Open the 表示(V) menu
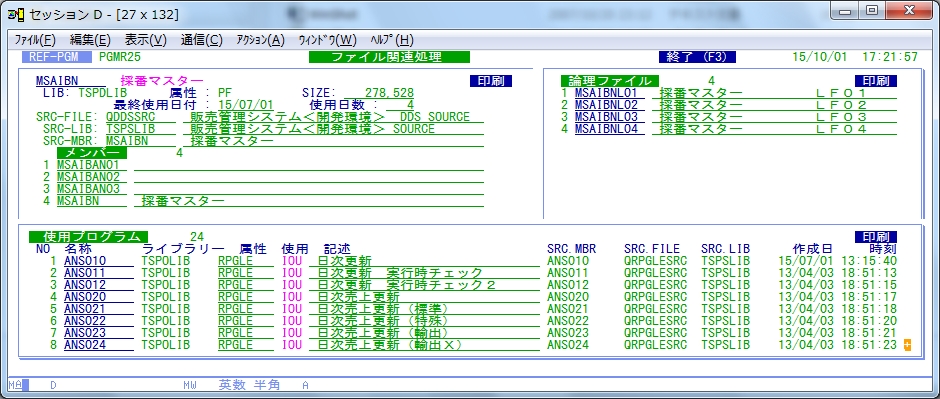Screen dimensions: 940x399 [x=146, y=40]
